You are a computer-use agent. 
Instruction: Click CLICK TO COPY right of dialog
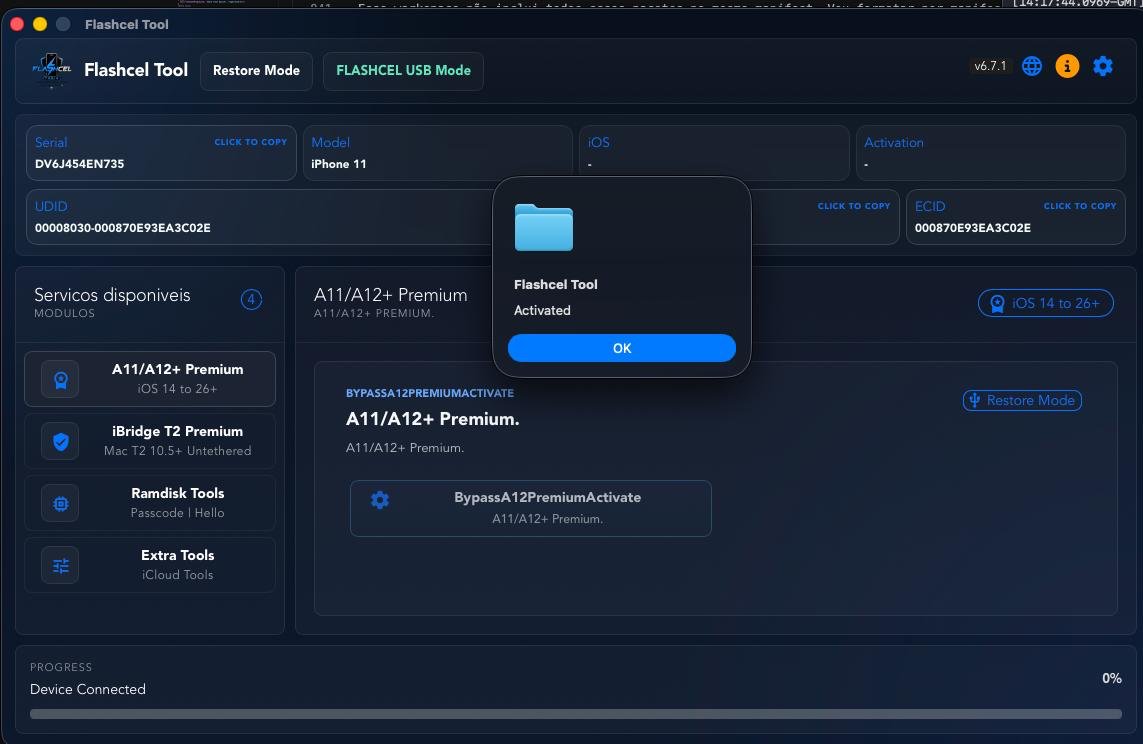coord(854,206)
